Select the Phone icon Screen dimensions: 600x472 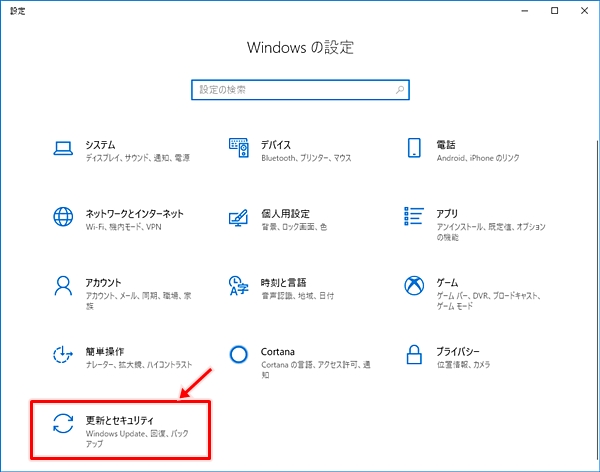[414, 149]
